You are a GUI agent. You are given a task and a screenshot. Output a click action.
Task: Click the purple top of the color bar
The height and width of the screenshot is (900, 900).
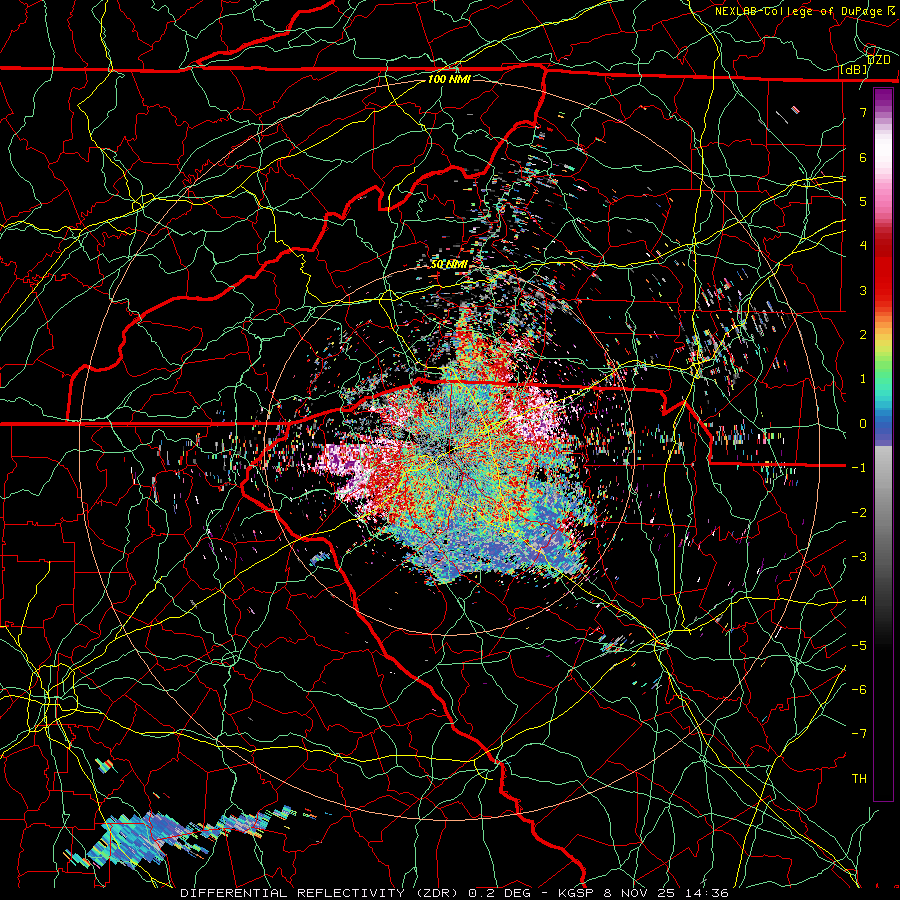click(x=883, y=100)
